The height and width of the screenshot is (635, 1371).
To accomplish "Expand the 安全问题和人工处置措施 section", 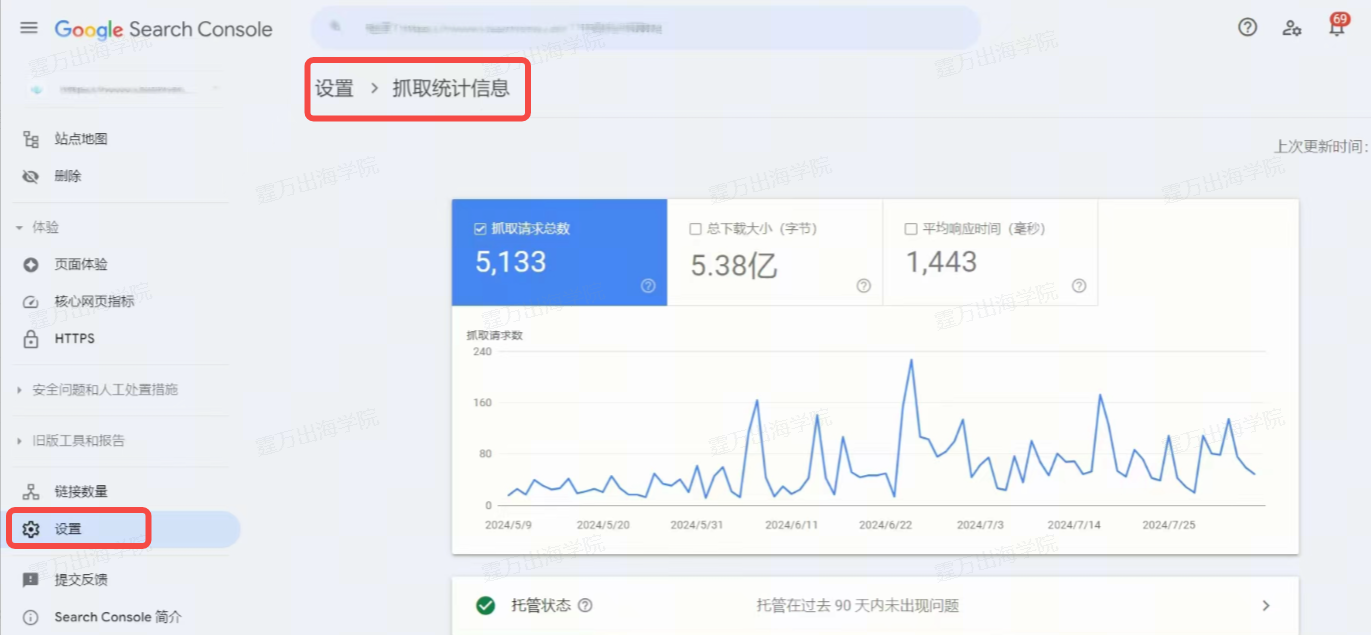I will coord(19,390).
